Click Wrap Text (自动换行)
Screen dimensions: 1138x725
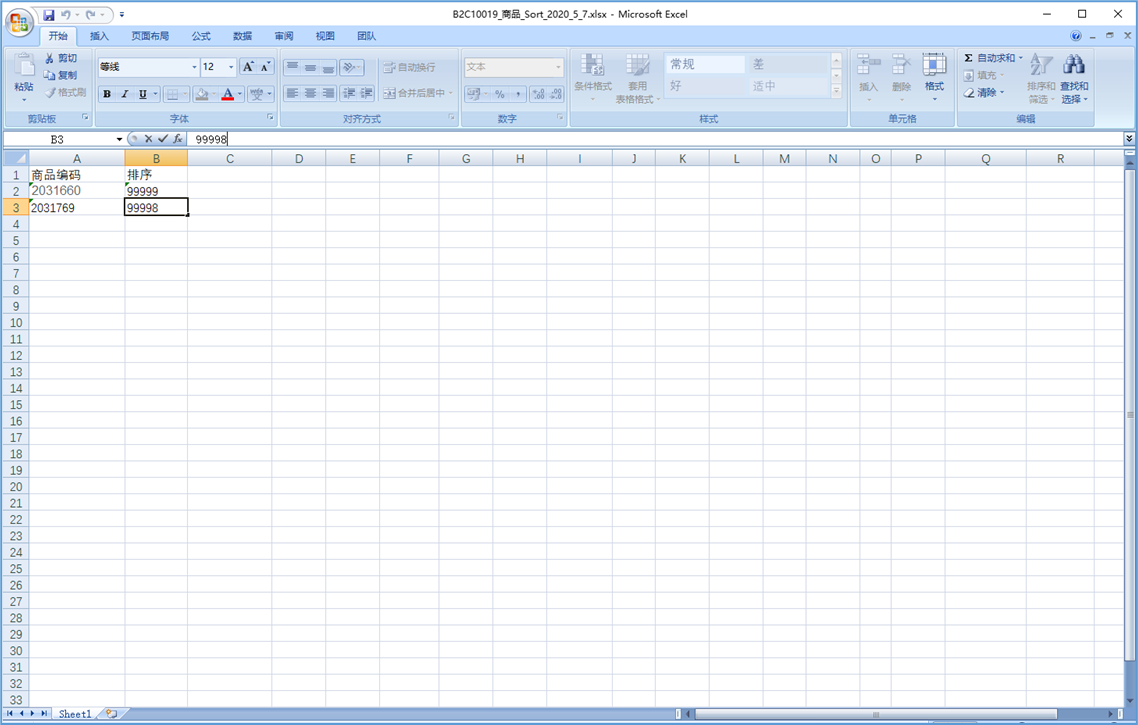[x=410, y=67]
